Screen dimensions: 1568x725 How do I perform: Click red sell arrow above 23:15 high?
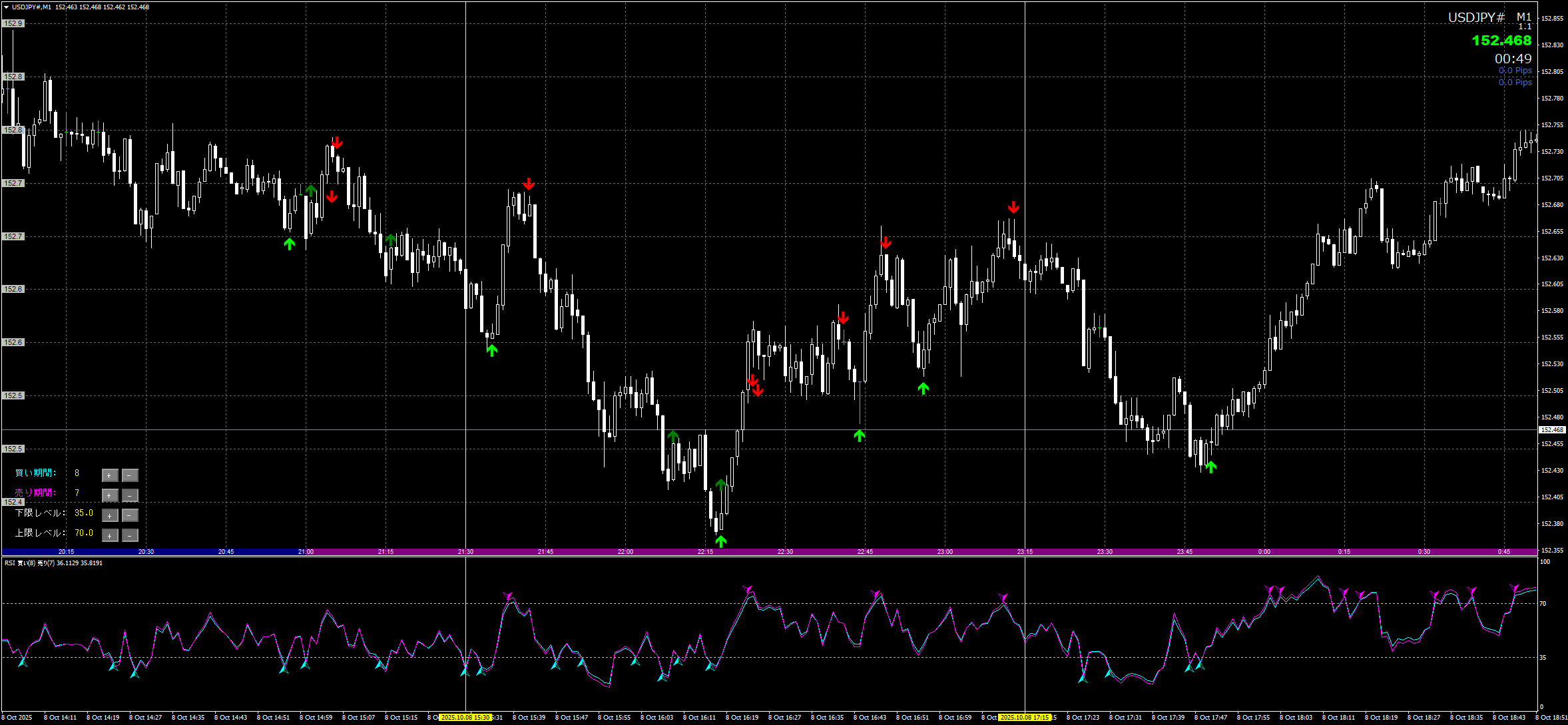pyautogui.click(x=1013, y=207)
